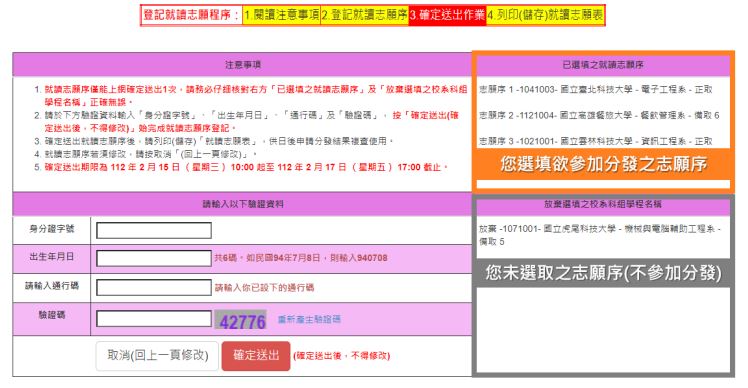
Task: Click the 重新產生驗證碼 link
Action: pos(309,319)
